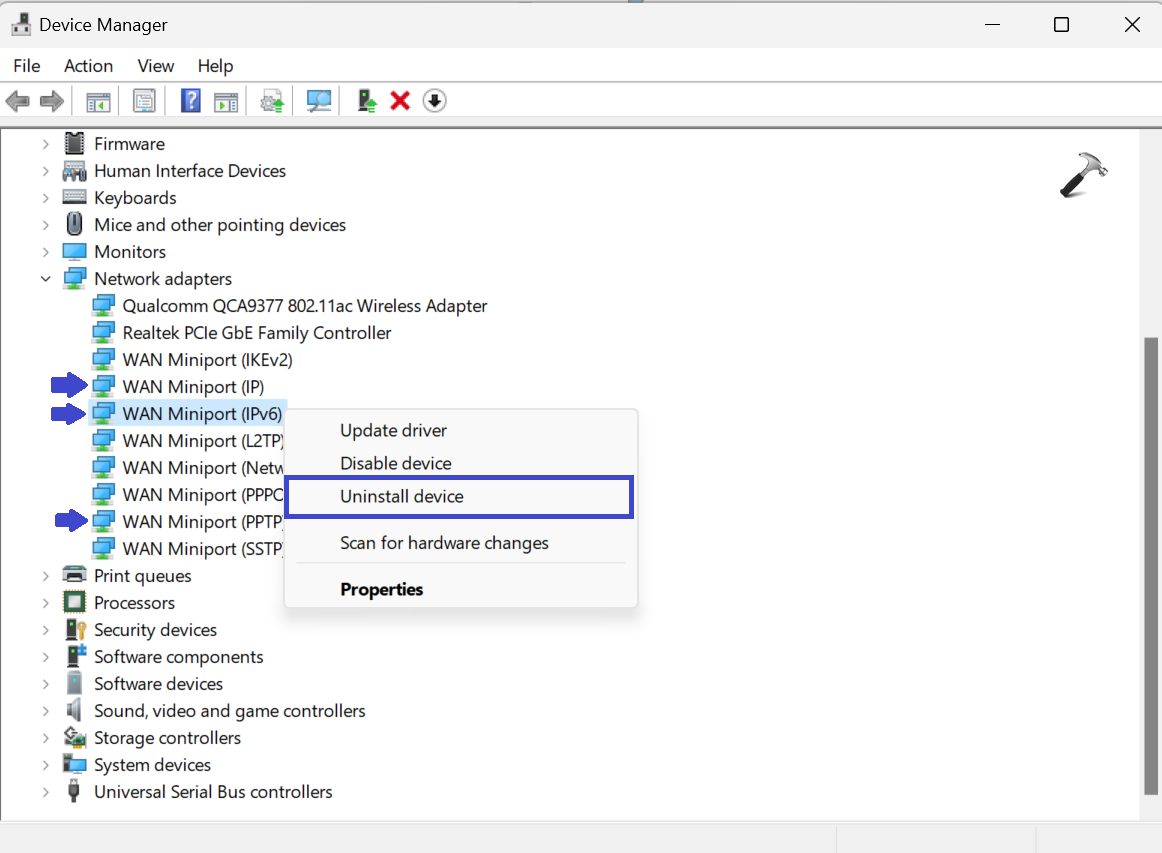Choose Uninstall device from context menu
This screenshot has width=1162, height=853.
pyautogui.click(x=402, y=497)
